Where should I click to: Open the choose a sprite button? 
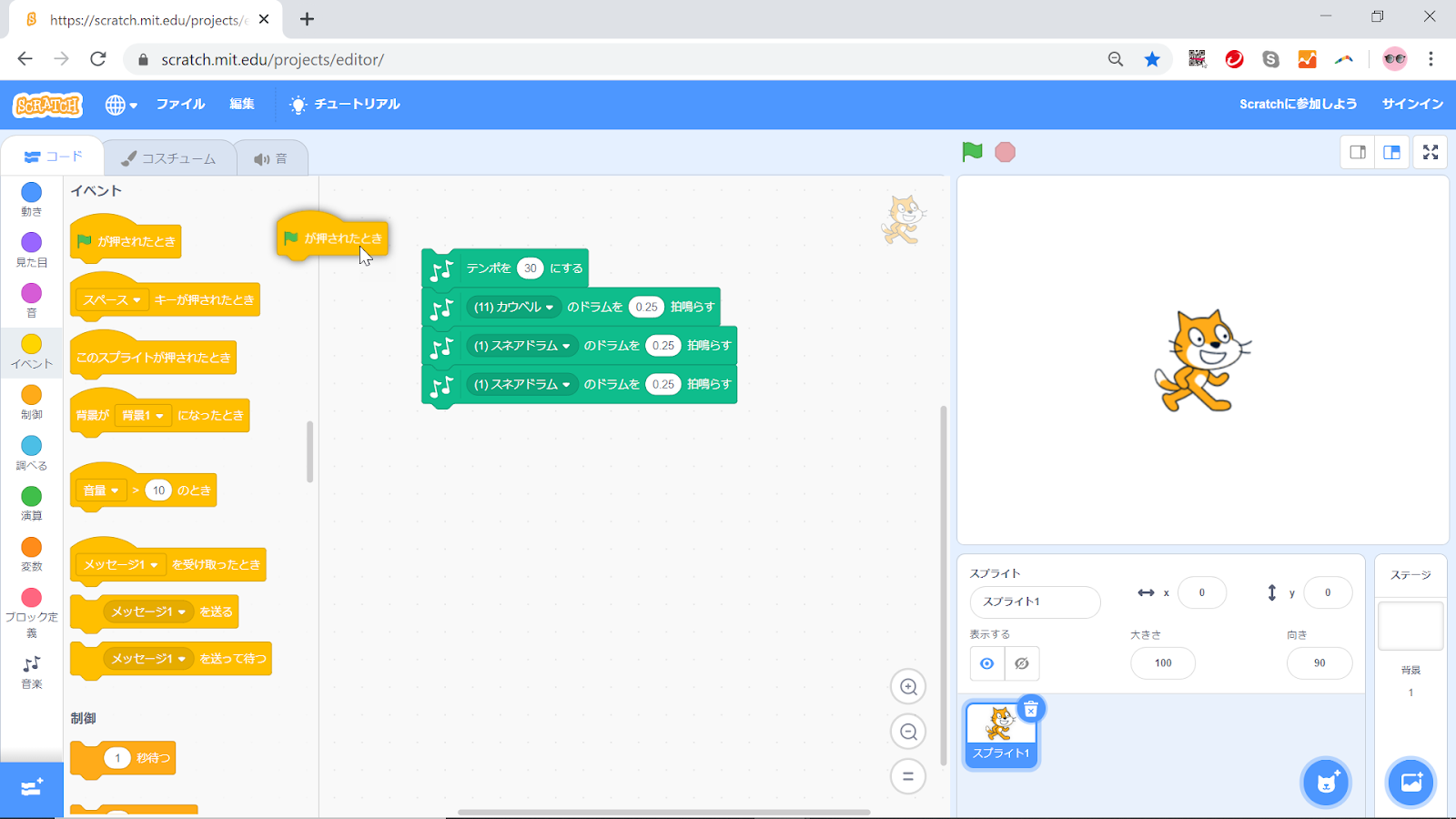[1326, 783]
